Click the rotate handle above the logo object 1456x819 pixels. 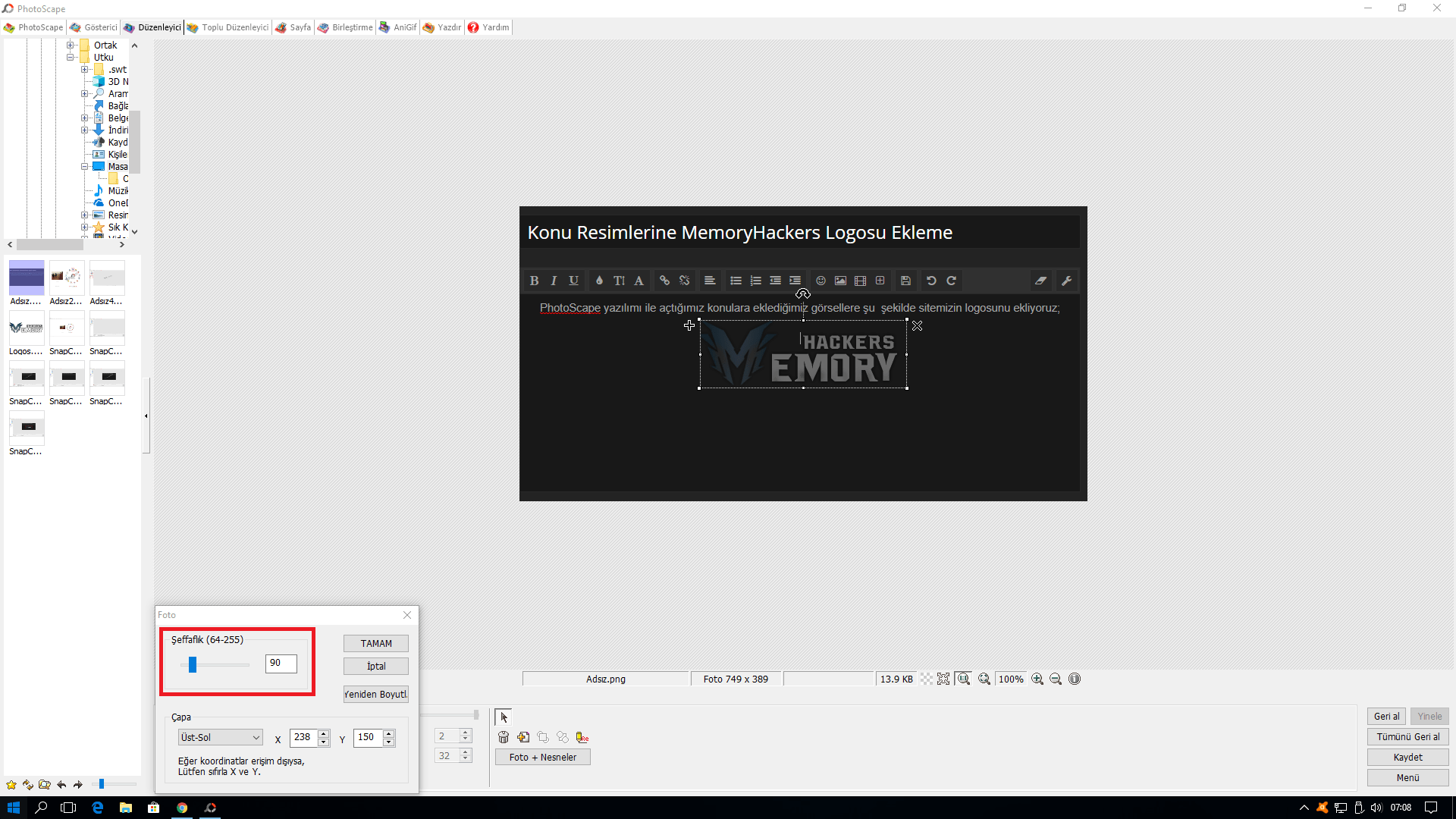(803, 293)
